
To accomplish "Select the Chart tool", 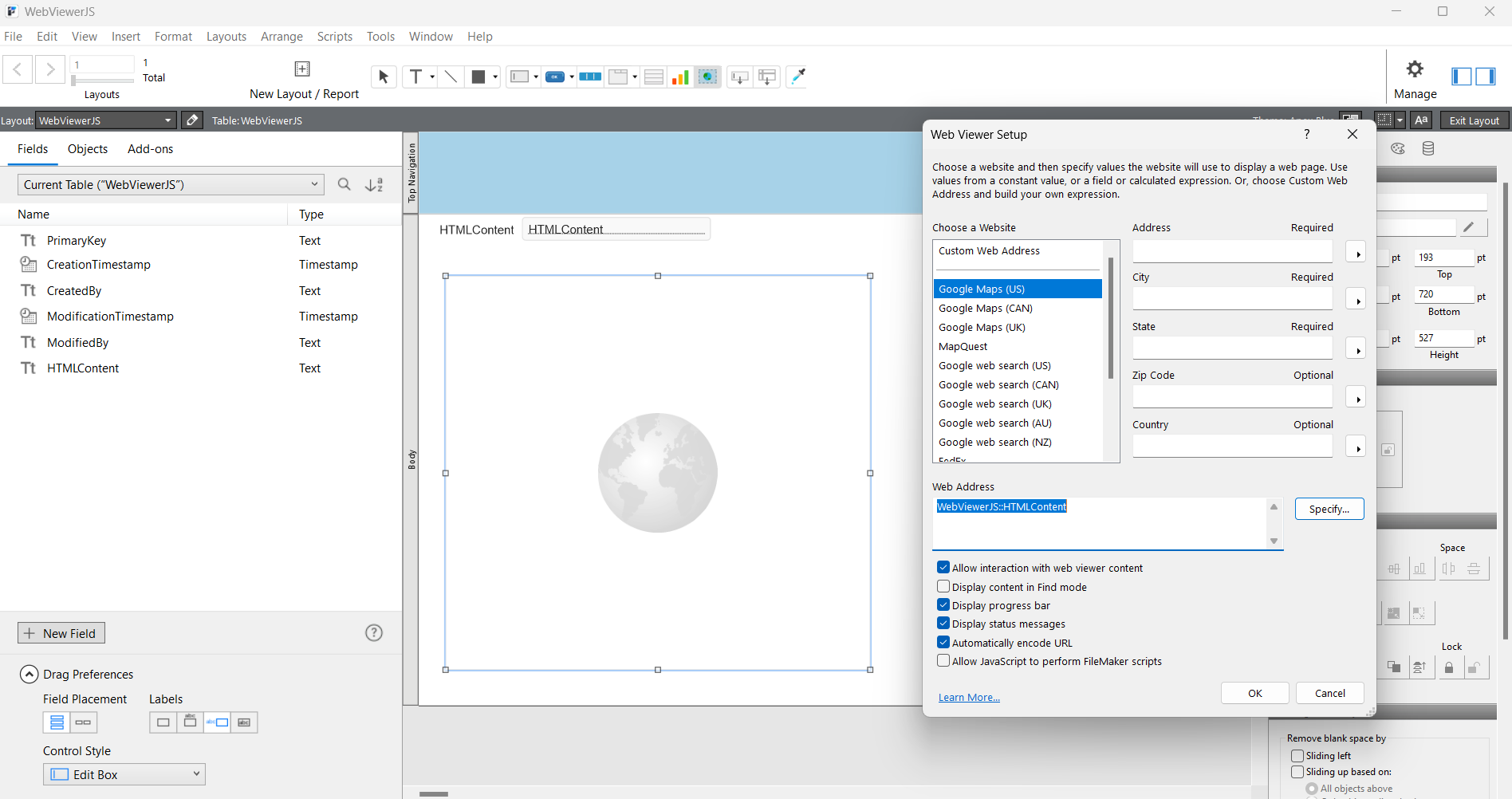I will [680, 77].
